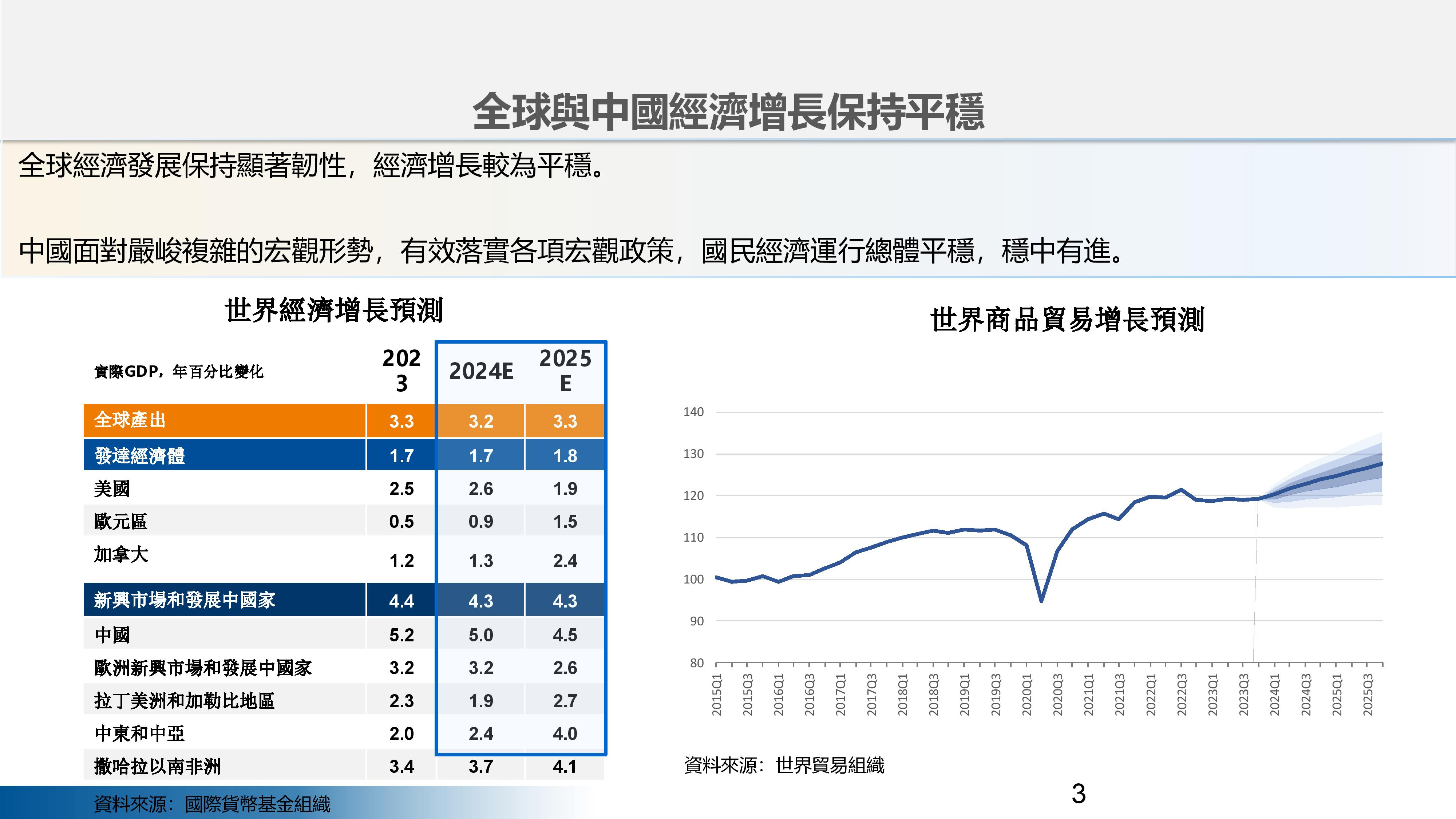The image size is (1456, 819).
Task: Click the y-axis label 130
Action: [693, 454]
